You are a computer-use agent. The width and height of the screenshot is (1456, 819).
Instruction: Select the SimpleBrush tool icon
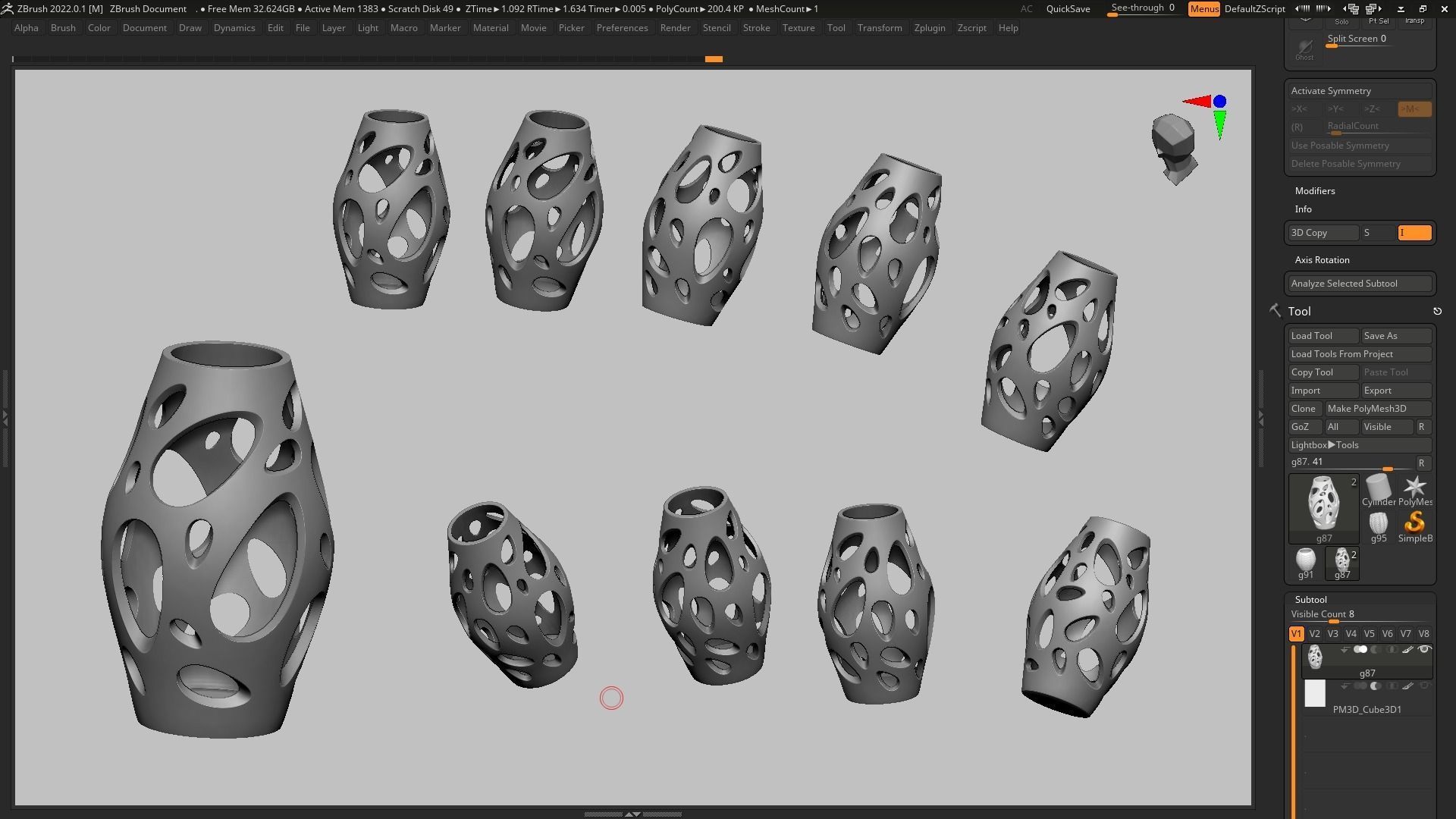tap(1414, 524)
